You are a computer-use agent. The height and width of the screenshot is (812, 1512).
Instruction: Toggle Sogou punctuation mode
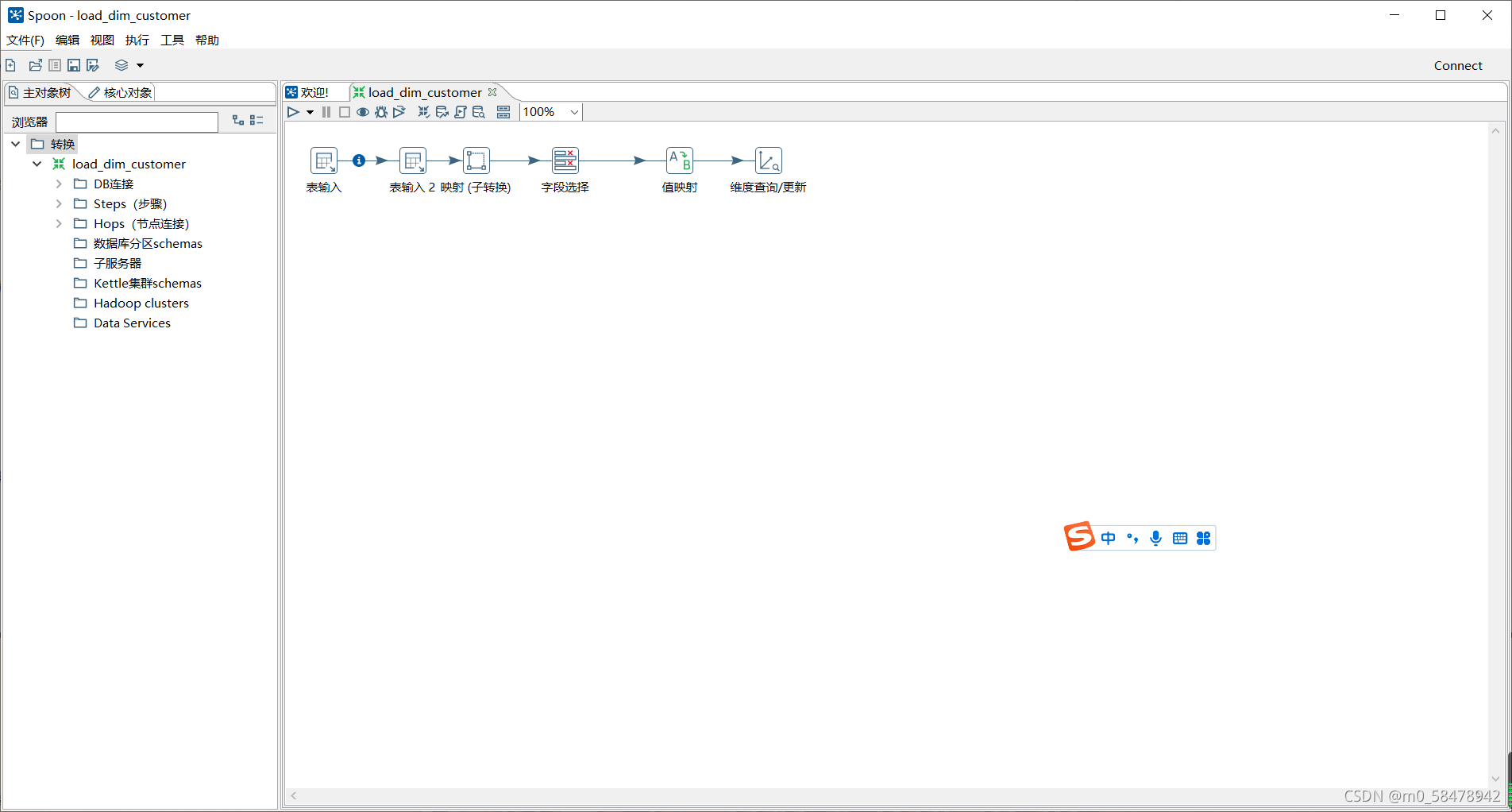[x=1132, y=538]
